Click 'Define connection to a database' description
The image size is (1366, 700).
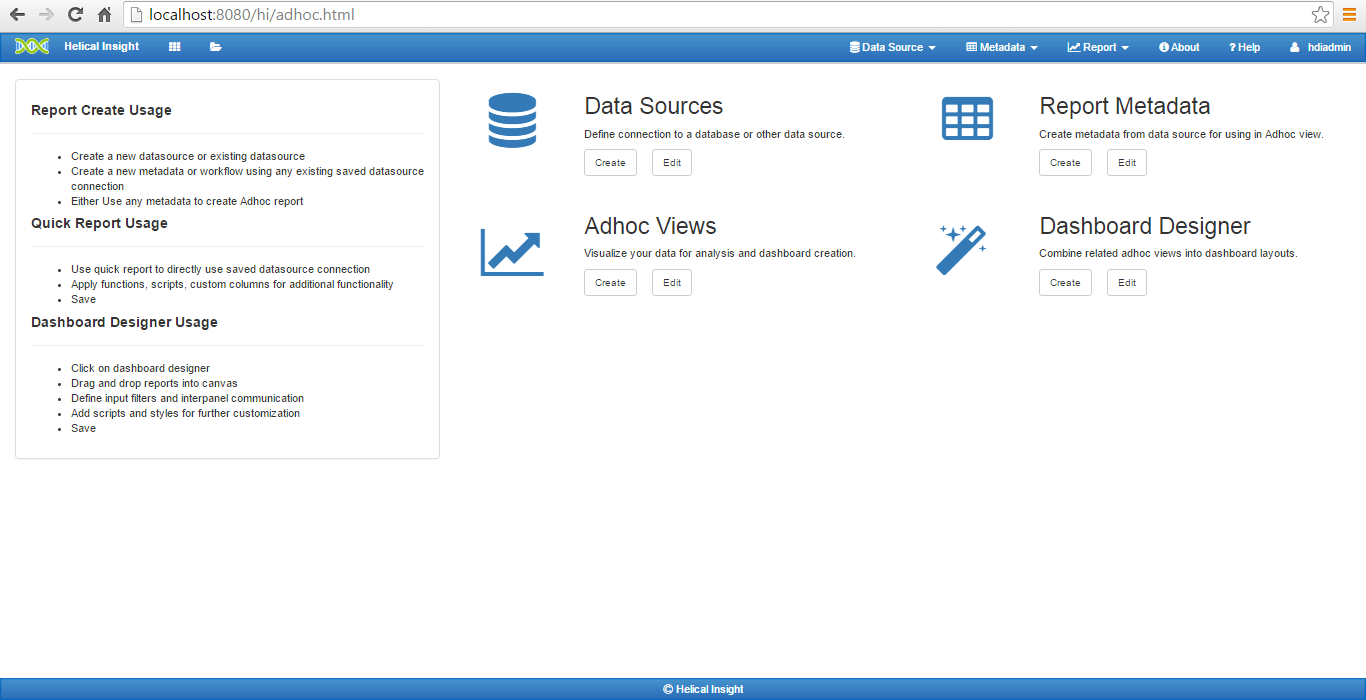coord(714,134)
